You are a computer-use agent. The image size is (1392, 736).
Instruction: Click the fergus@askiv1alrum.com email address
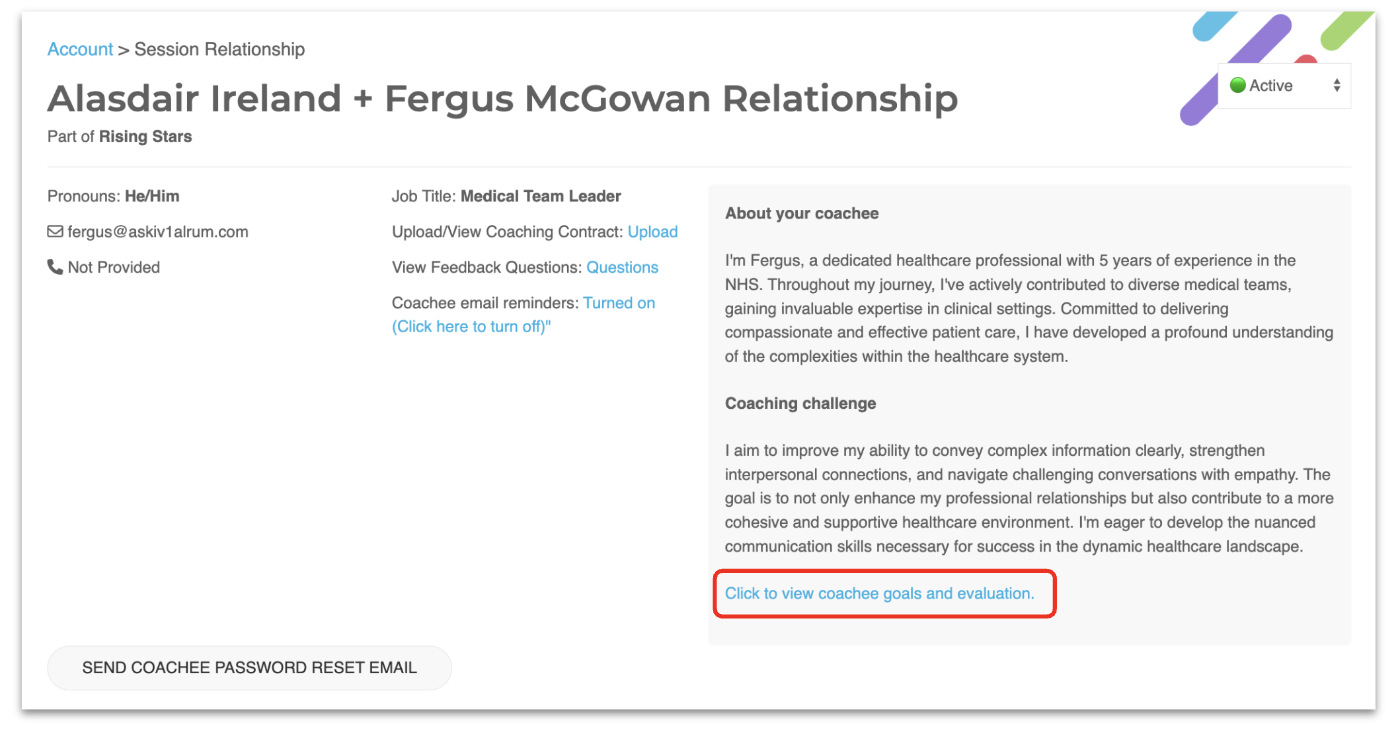coord(158,232)
